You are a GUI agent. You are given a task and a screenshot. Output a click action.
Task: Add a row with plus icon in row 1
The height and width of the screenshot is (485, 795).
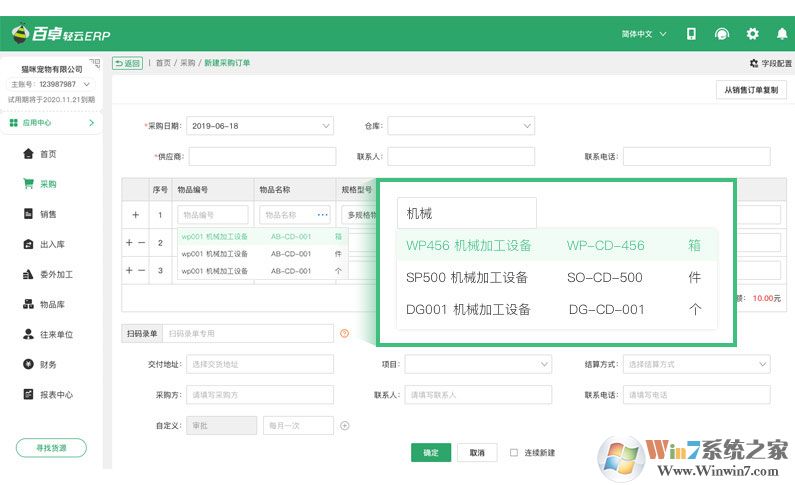tap(135, 215)
